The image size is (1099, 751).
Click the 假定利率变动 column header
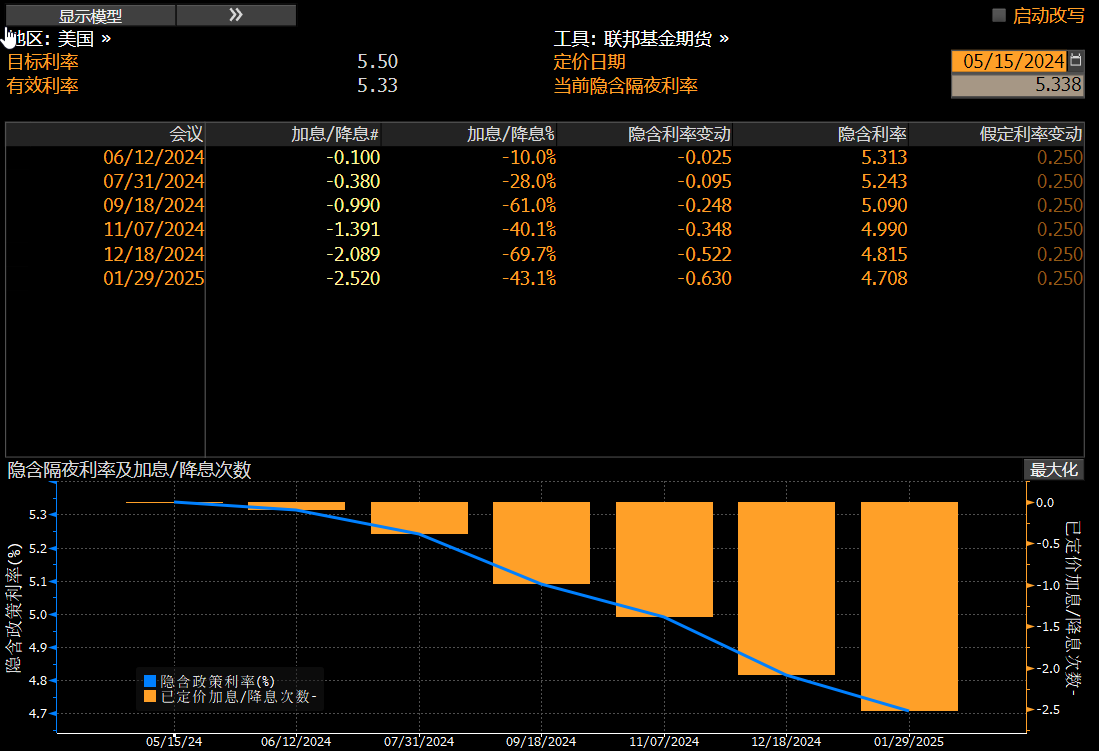tap(1031, 134)
